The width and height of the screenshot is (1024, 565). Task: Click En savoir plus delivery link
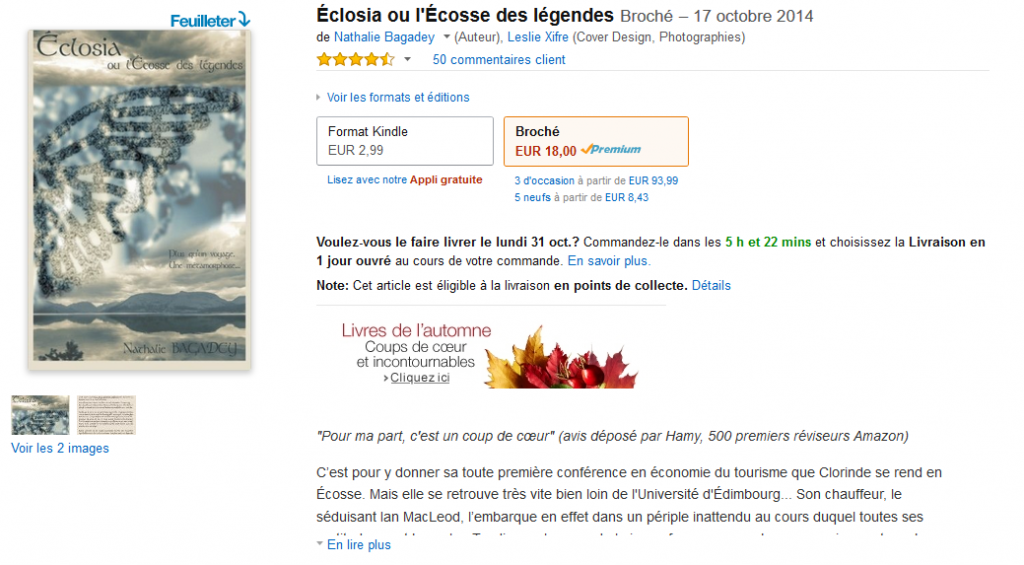pyautogui.click(x=609, y=261)
